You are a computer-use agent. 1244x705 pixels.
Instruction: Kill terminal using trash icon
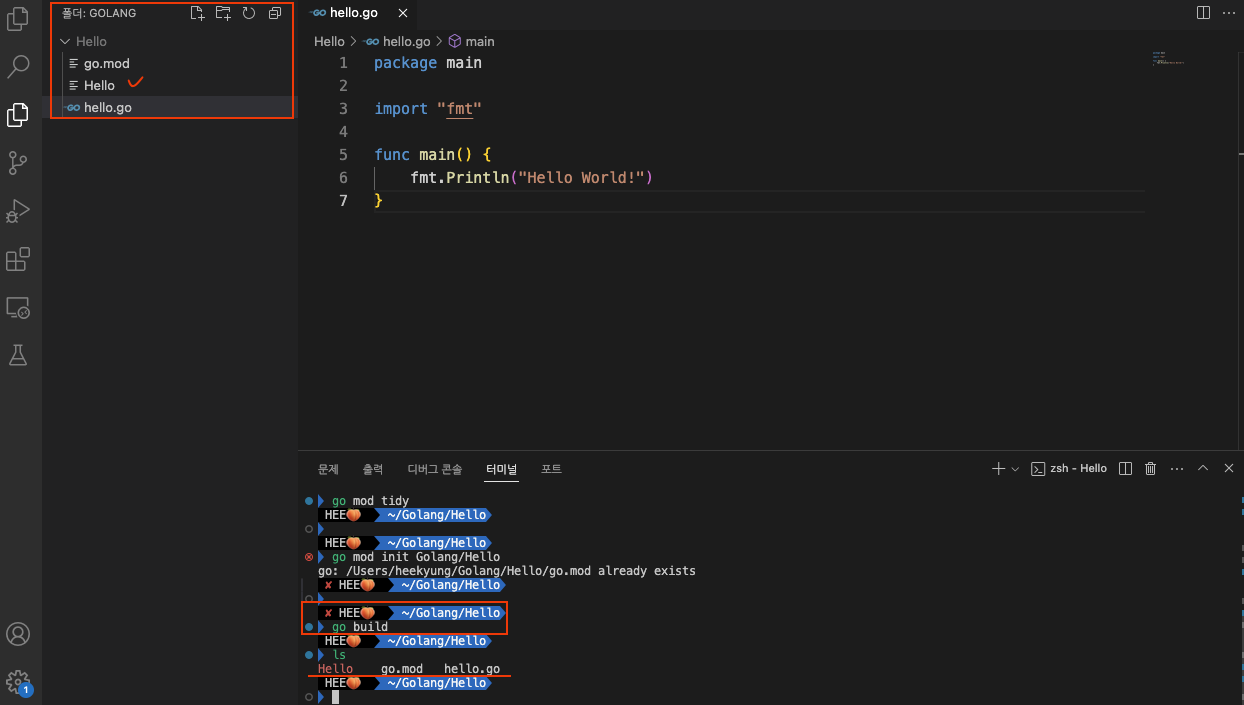click(1150, 468)
